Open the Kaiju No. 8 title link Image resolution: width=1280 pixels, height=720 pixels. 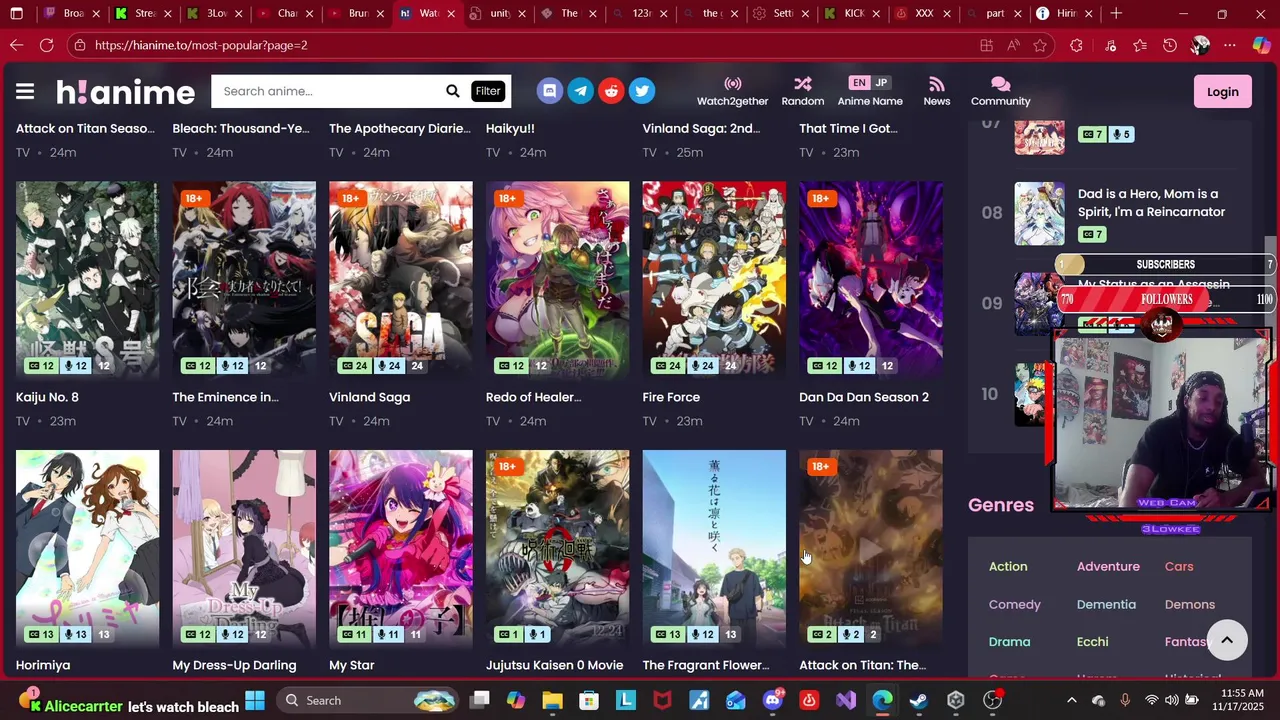click(47, 397)
